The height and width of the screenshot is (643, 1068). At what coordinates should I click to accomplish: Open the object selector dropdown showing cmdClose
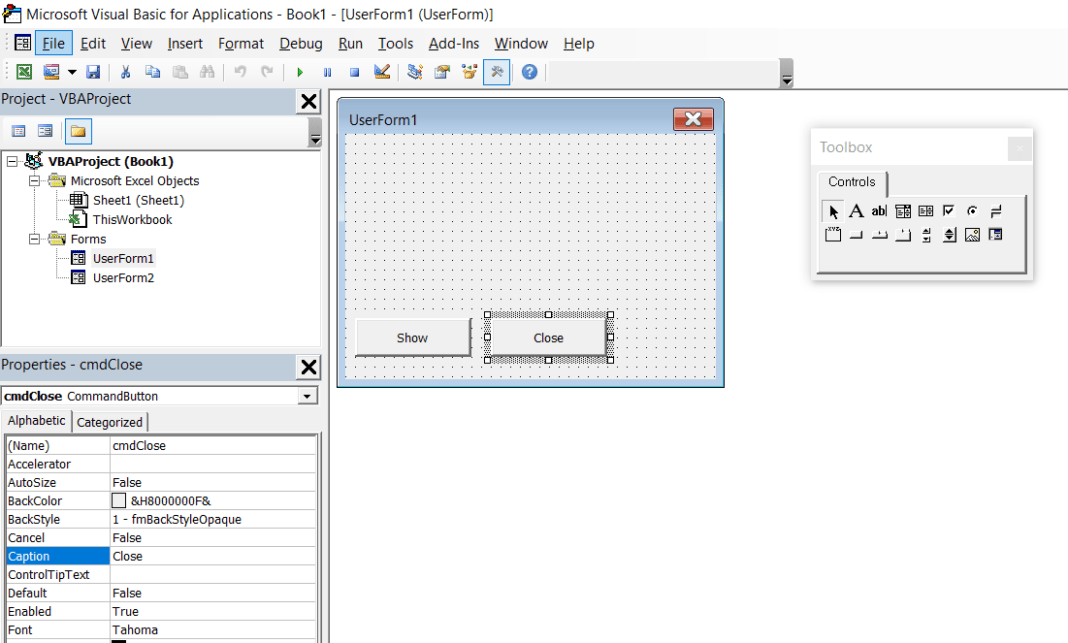[307, 396]
